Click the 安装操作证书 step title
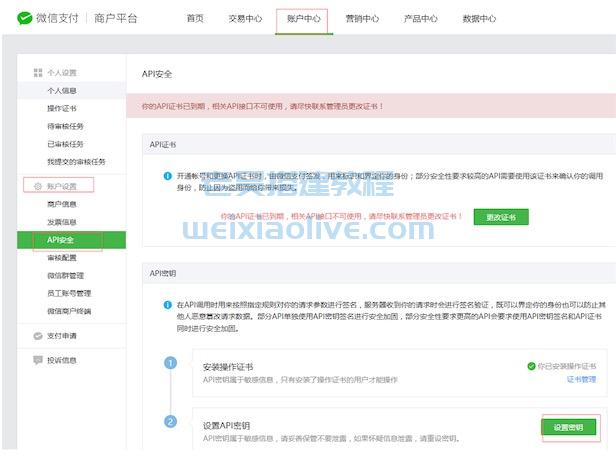Screen dimensions: 616x460 point(228,367)
